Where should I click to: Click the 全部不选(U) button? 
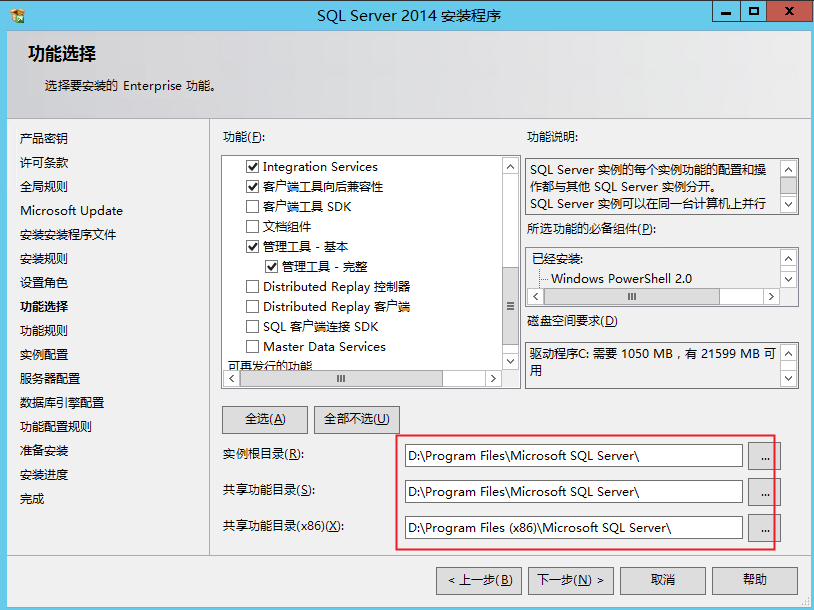[x=357, y=419]
